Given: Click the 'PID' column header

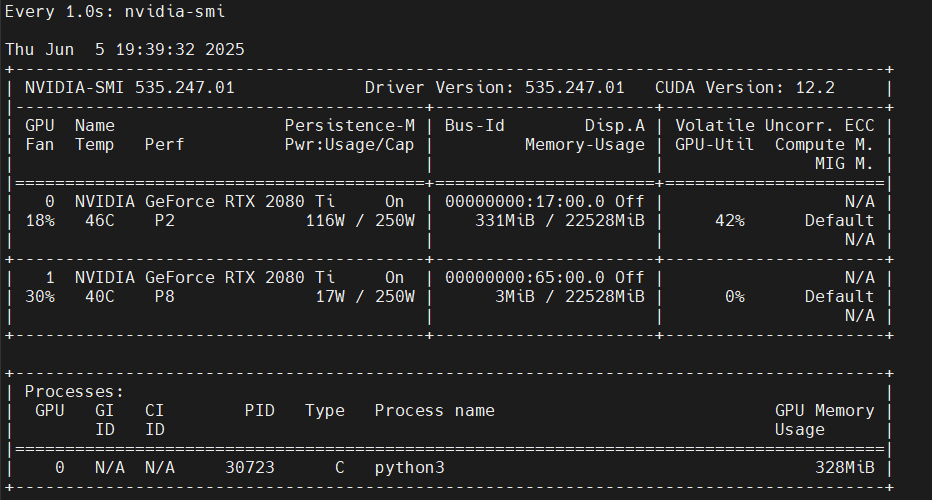Looking at the screenshot, I should 260,411.
